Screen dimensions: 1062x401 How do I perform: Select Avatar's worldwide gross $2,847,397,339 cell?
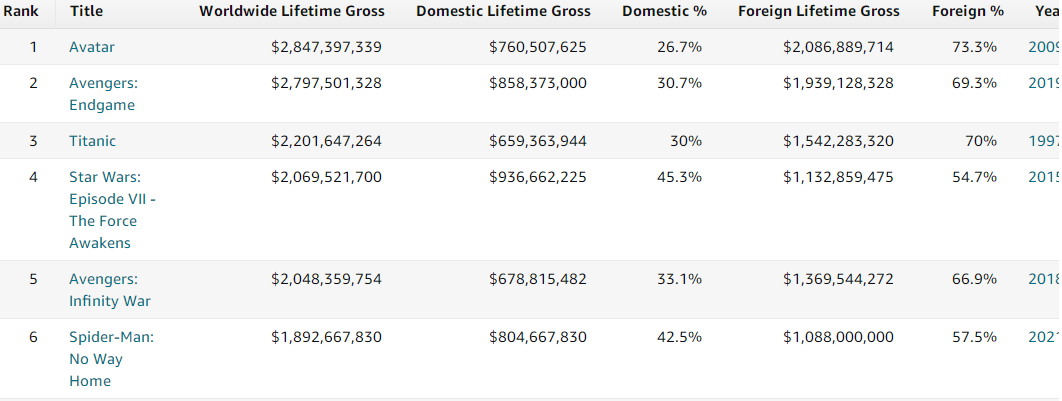point(326,47)
